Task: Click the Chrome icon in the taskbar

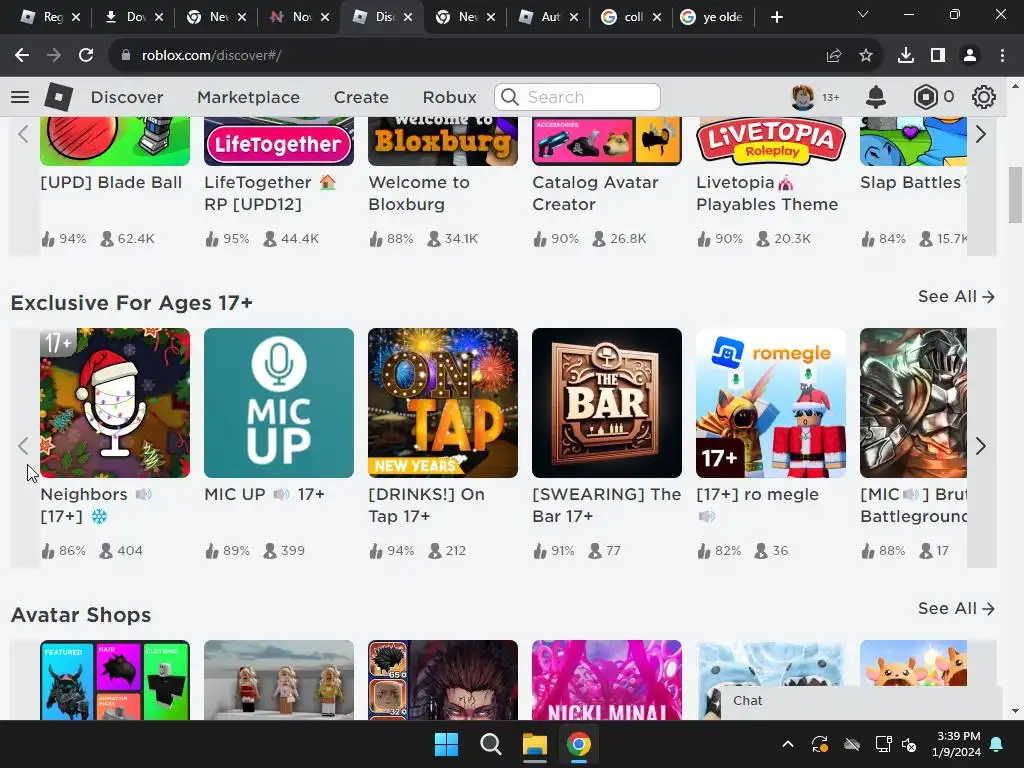Action: (579, 744)
